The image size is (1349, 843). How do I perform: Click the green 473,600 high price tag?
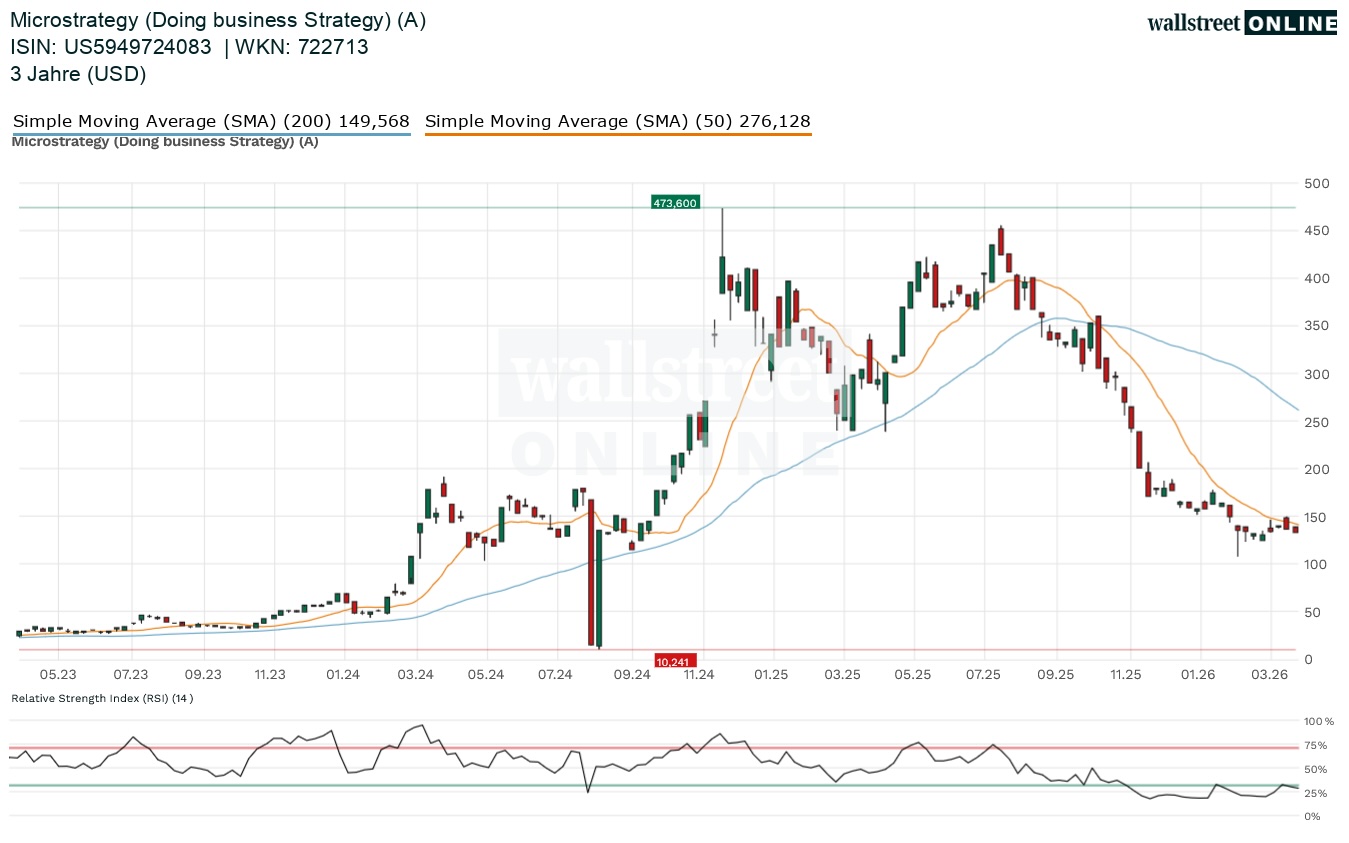(674, 203)
